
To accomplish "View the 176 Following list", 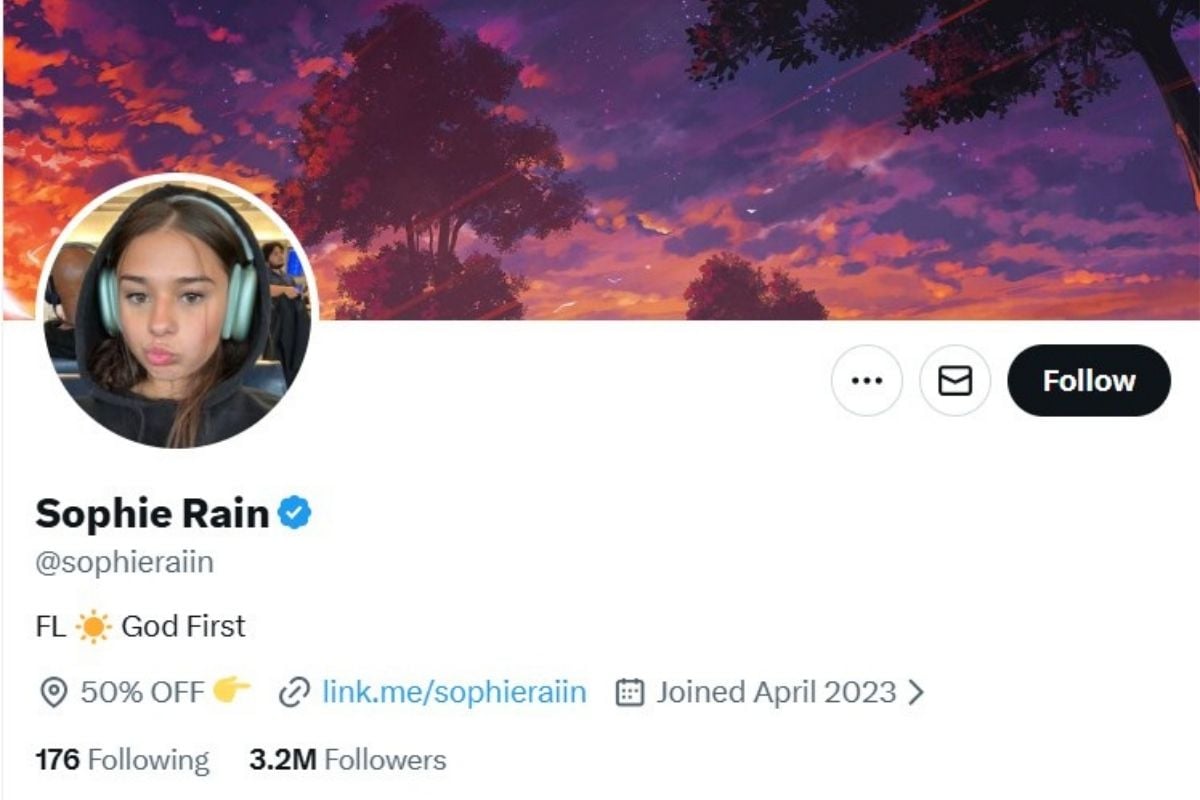I will 122,760.
